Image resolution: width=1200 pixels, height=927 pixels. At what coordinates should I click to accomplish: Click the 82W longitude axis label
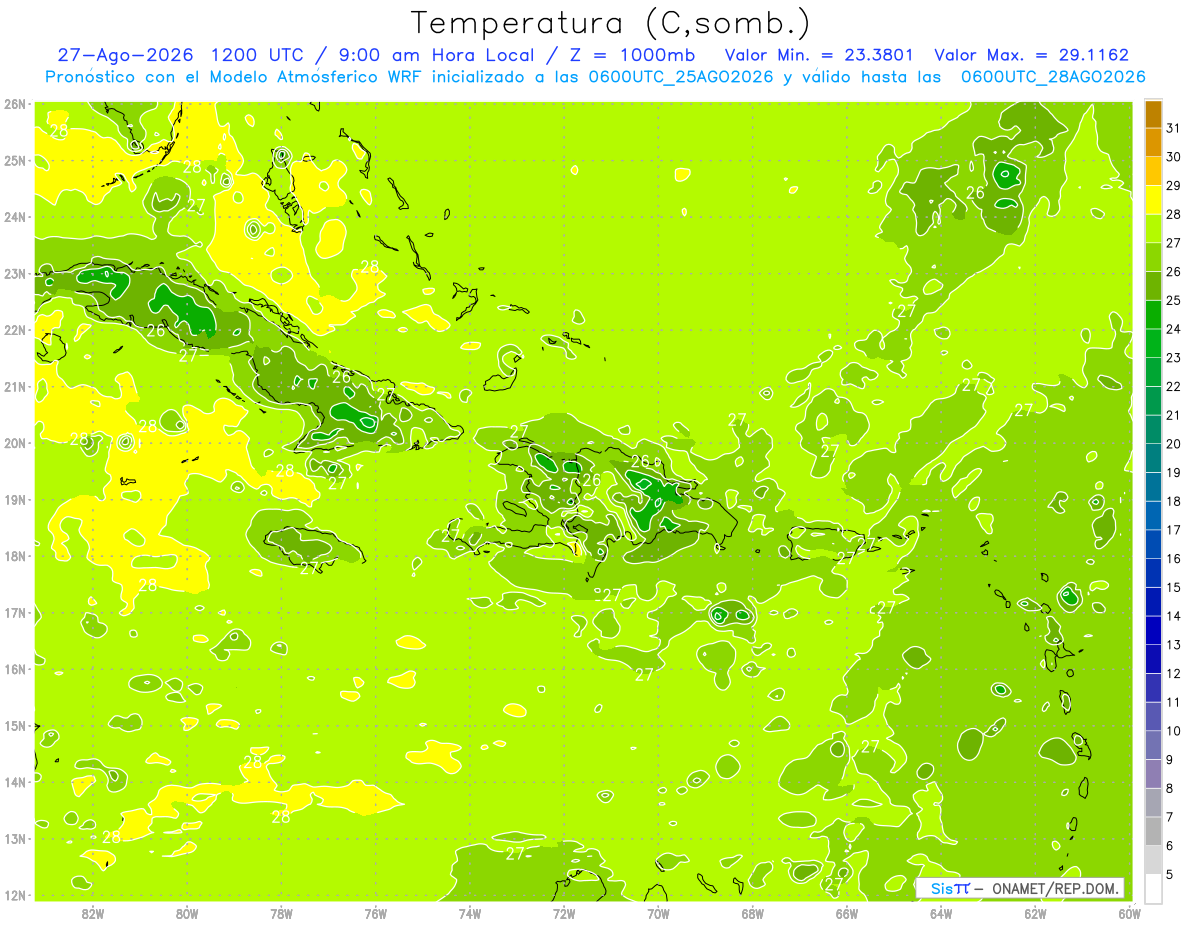[93, 913]
